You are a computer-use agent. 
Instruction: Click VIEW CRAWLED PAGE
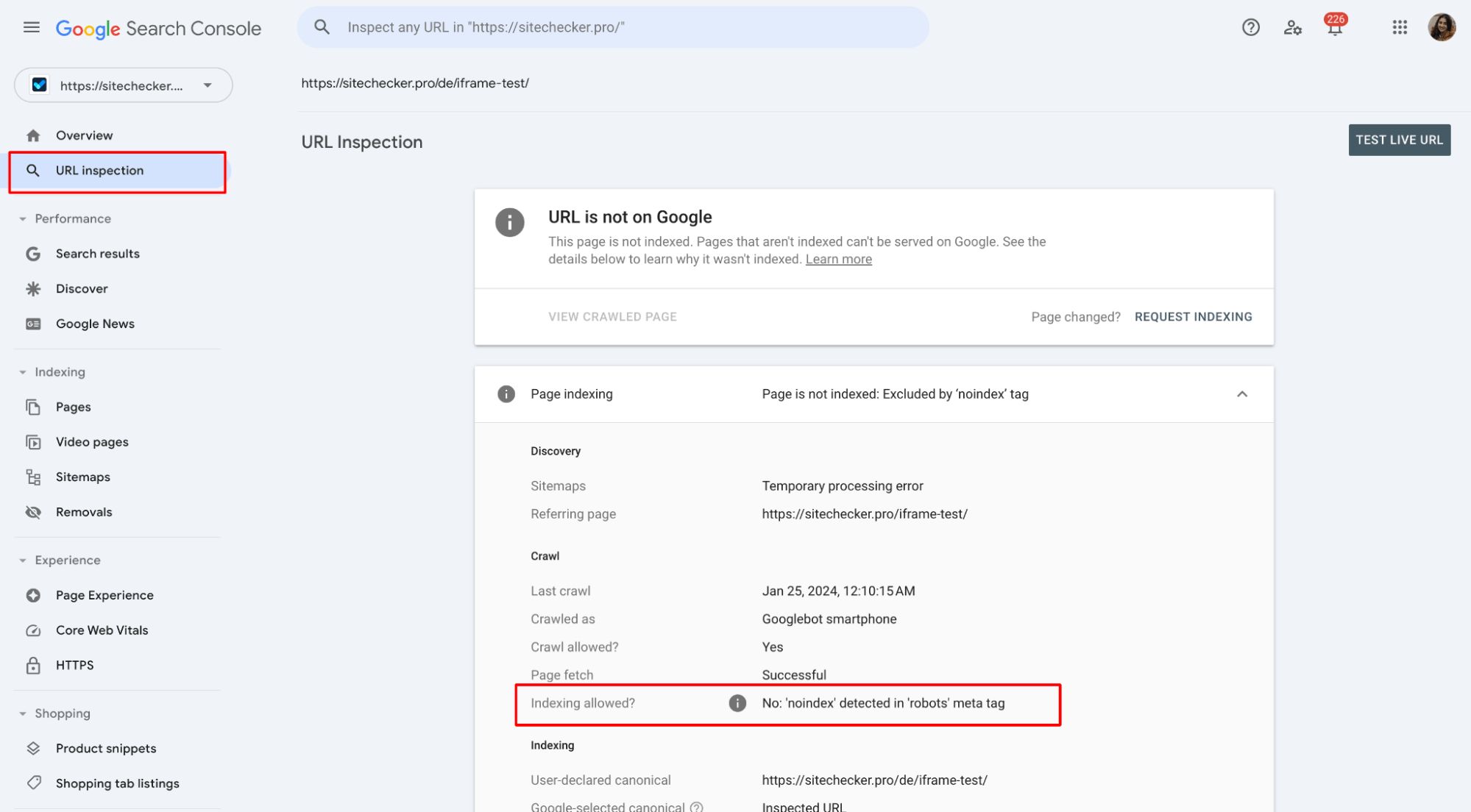612,317
